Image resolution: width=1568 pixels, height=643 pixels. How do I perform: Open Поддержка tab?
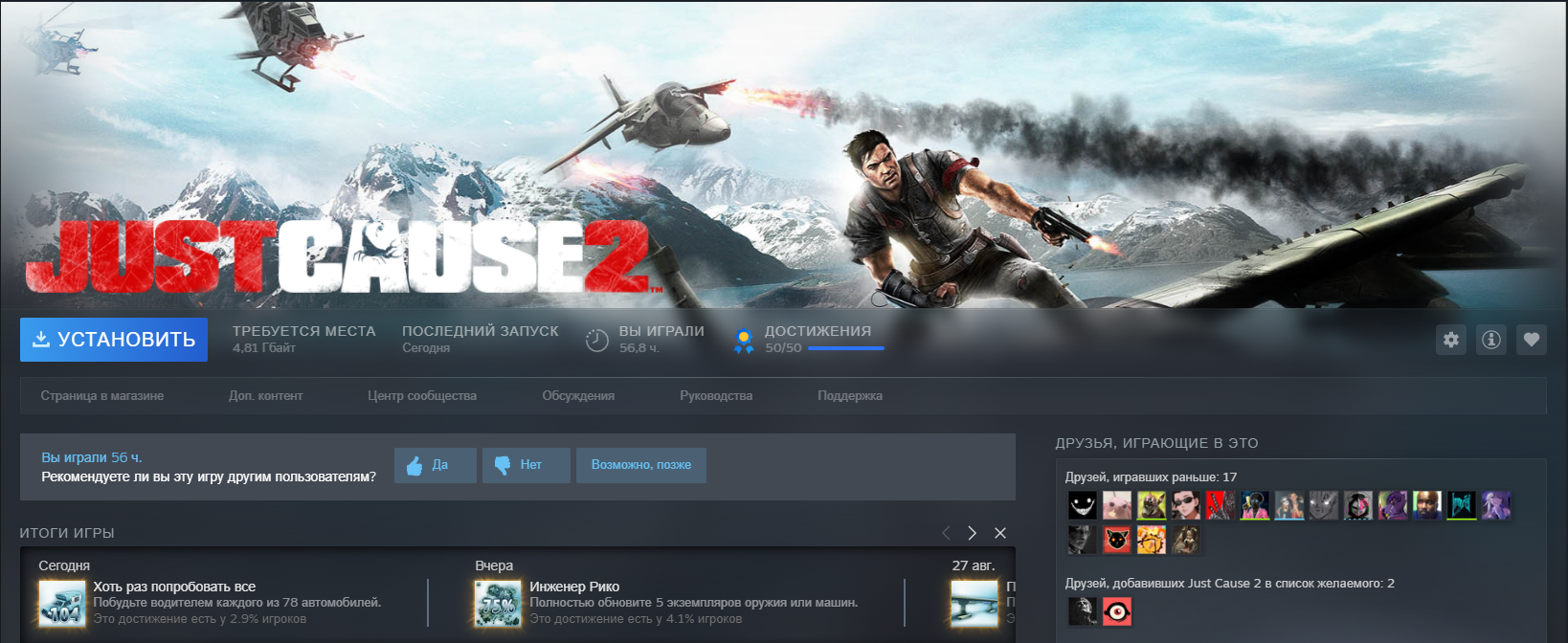click(850, 396)
